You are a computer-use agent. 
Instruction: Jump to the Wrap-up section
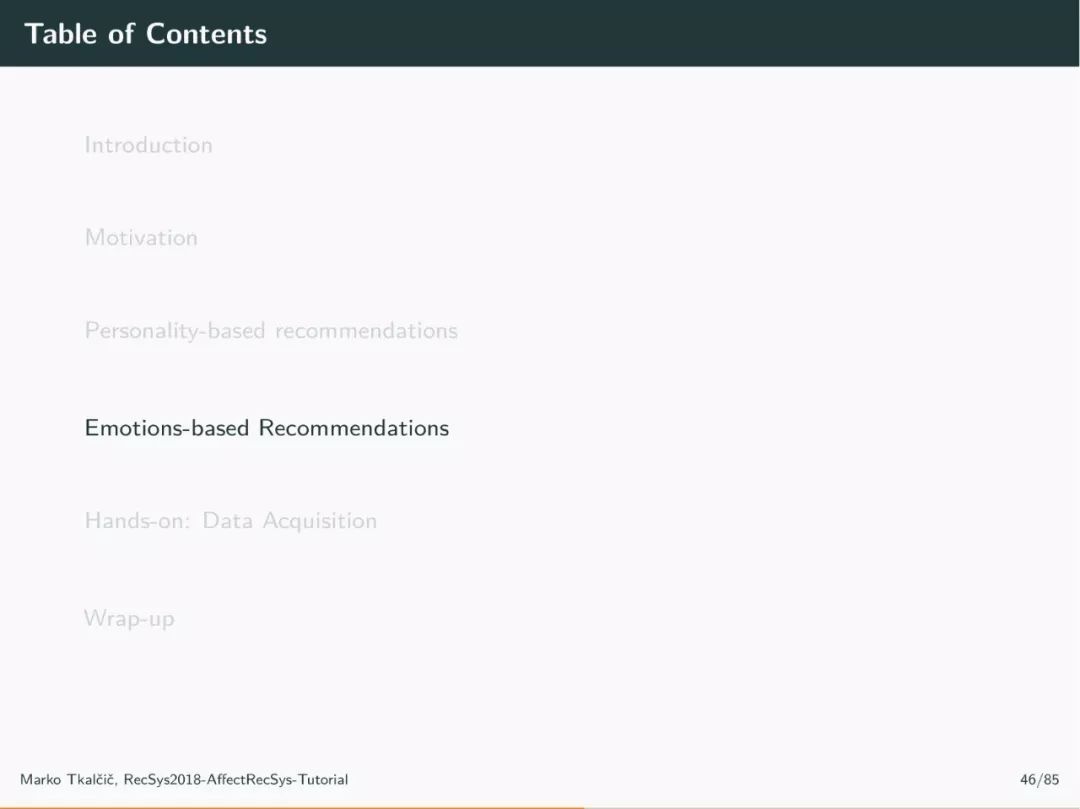129,618
